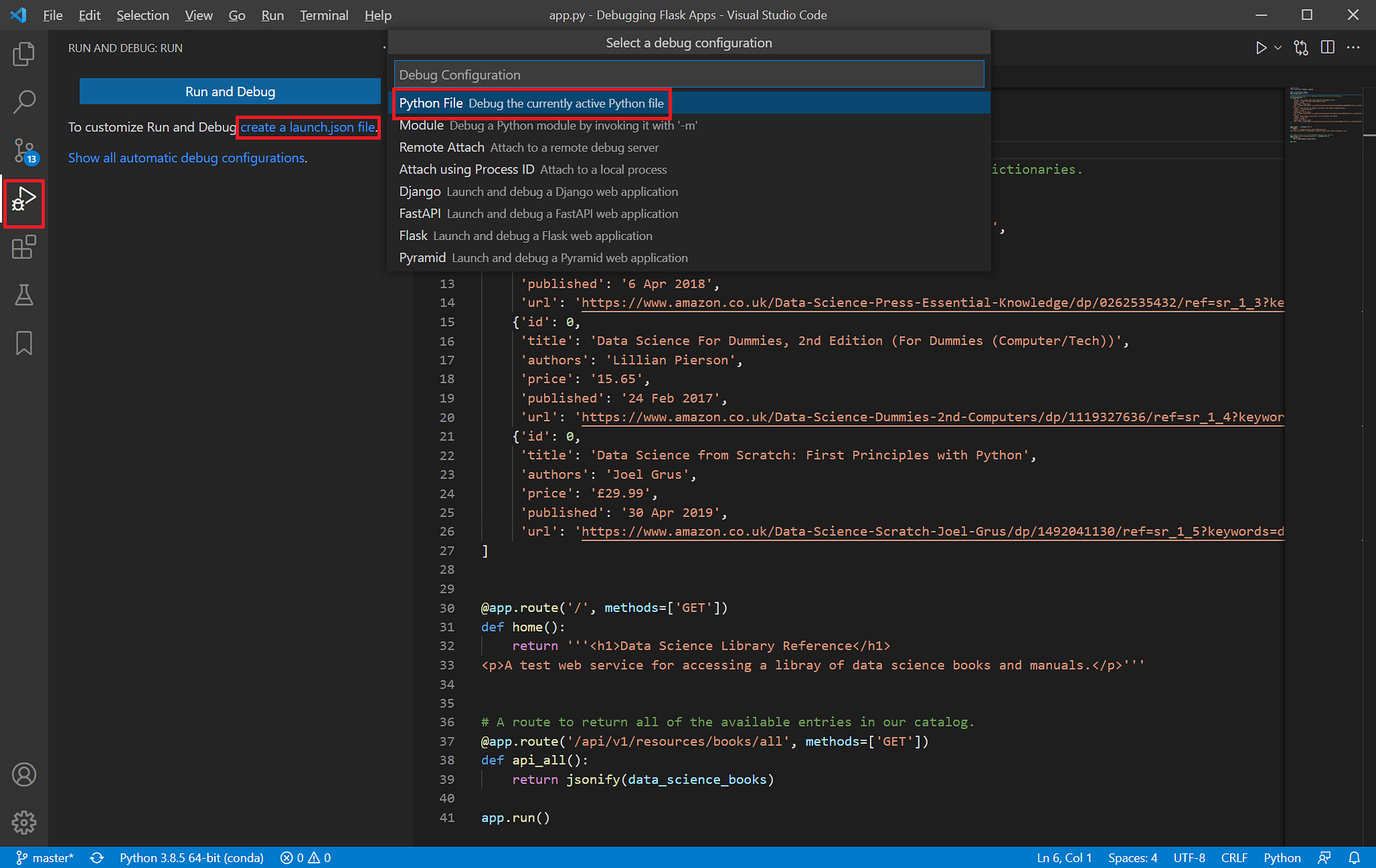
Task: Click 'def home():' on line 31
Action: (523, 627)
